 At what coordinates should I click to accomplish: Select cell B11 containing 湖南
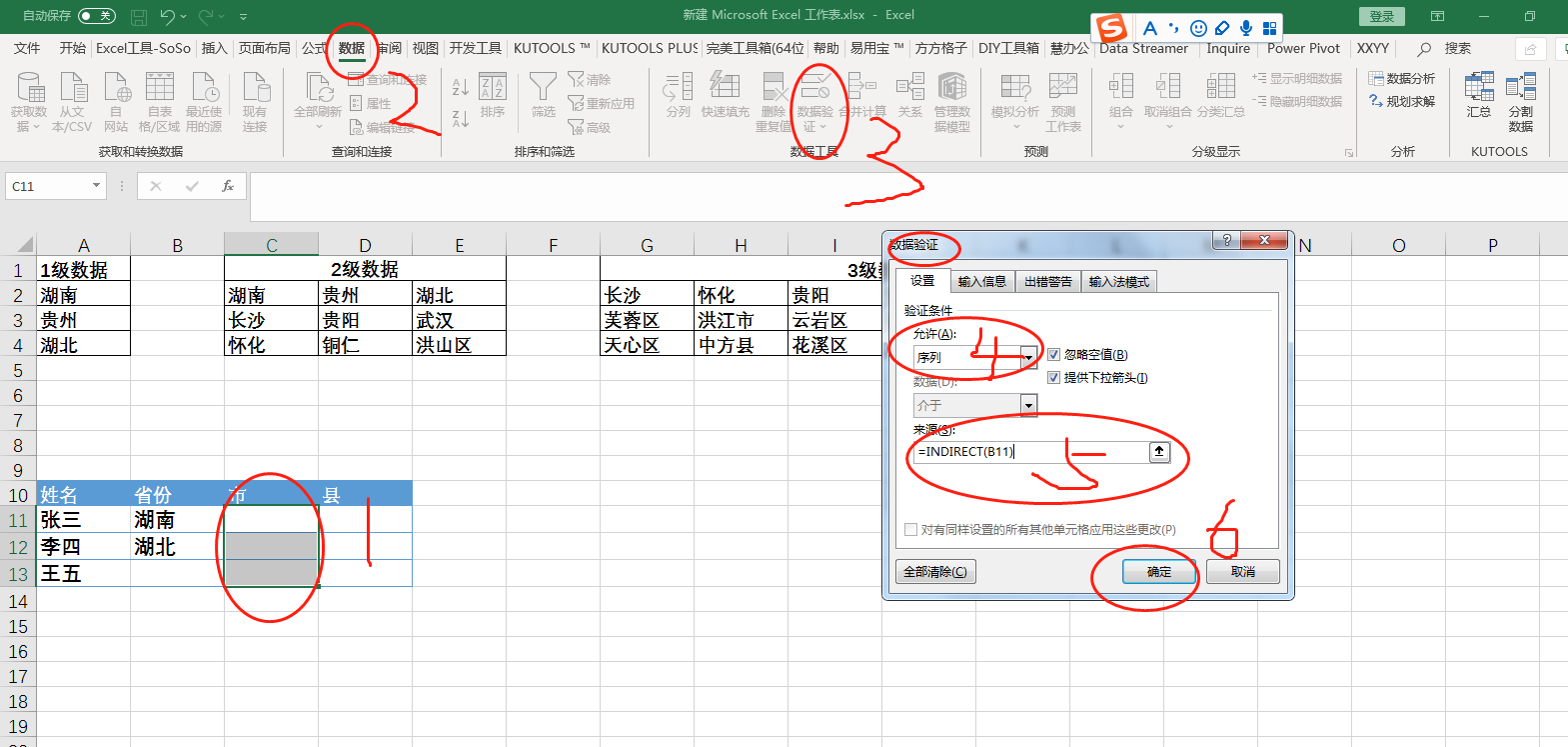click(x=178, y=520)
